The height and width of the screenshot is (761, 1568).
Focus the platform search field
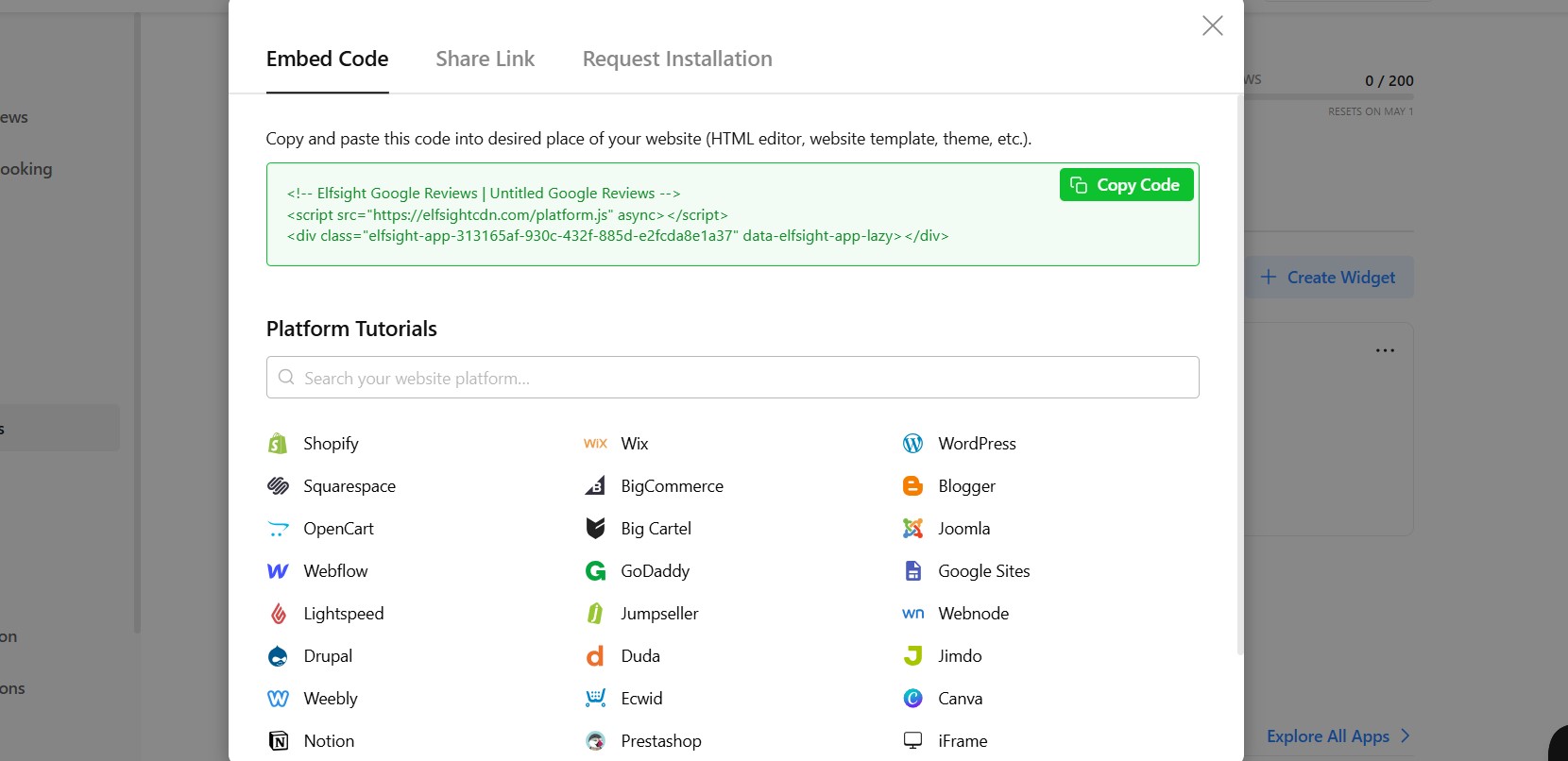[732, 378]
